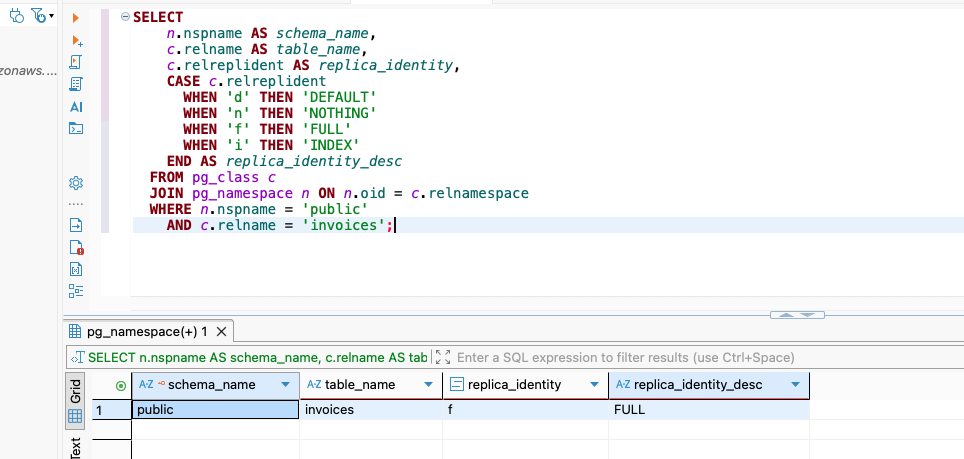The width and height of the screenshot is (964, 459).
Task: Switch to the Text view vertical tab
Action: coord(75,447)
